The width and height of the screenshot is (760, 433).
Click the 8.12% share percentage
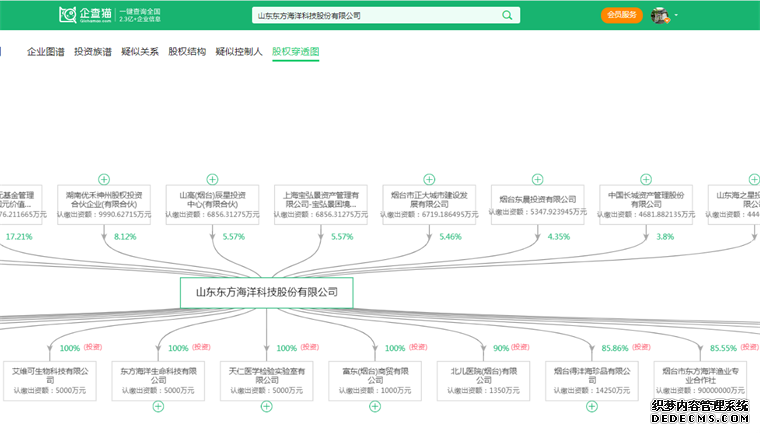[x=125, y=237]
